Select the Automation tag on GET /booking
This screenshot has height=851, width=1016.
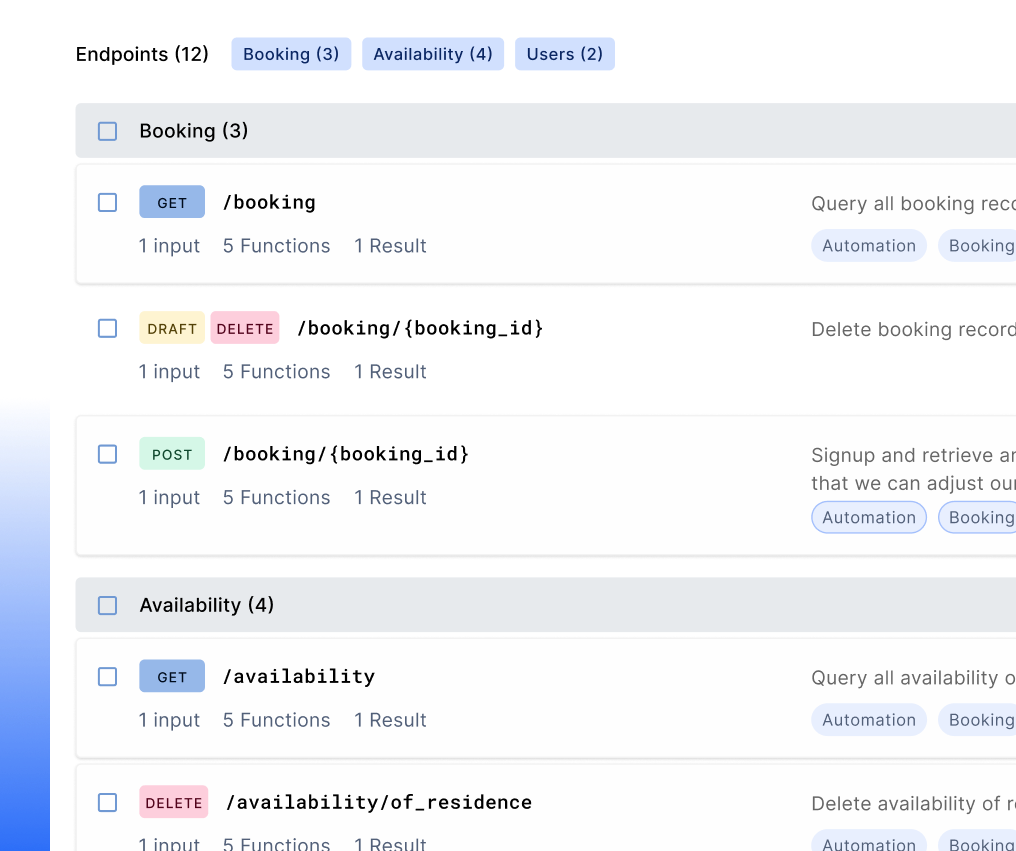pos(868,245)
